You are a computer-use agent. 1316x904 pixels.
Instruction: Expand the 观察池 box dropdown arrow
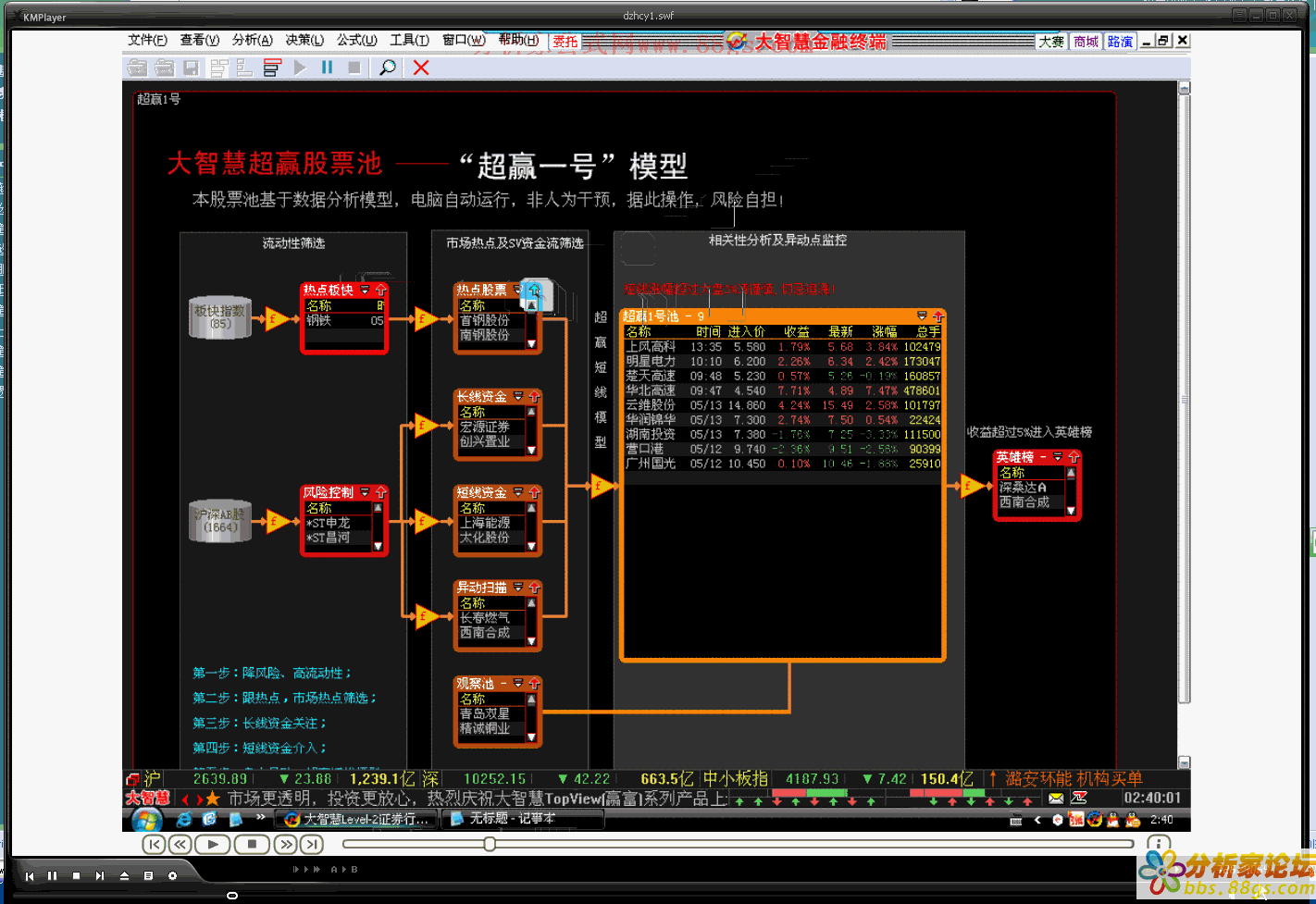(x=518, y=683)
